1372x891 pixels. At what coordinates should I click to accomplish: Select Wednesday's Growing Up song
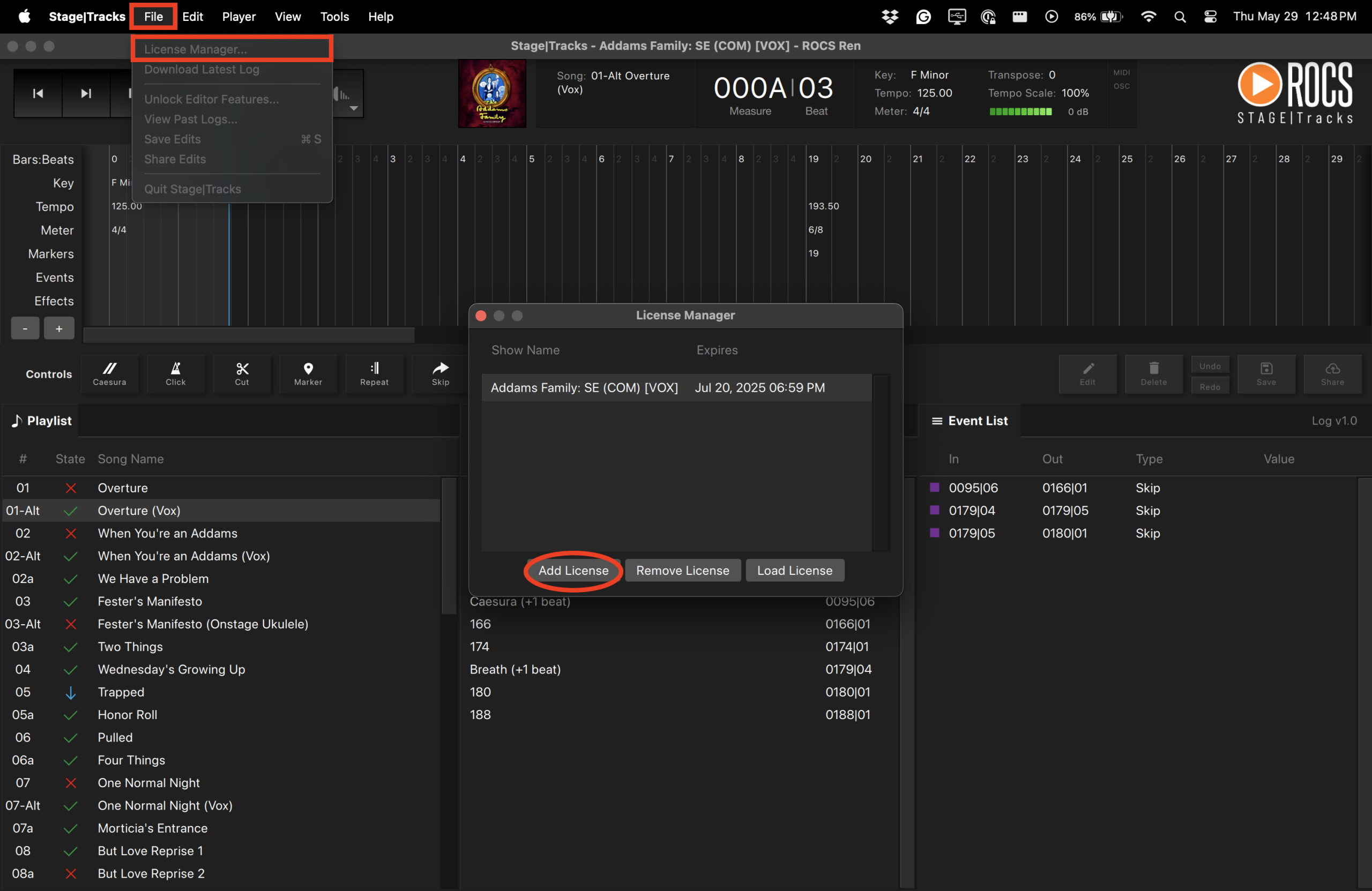221,669
